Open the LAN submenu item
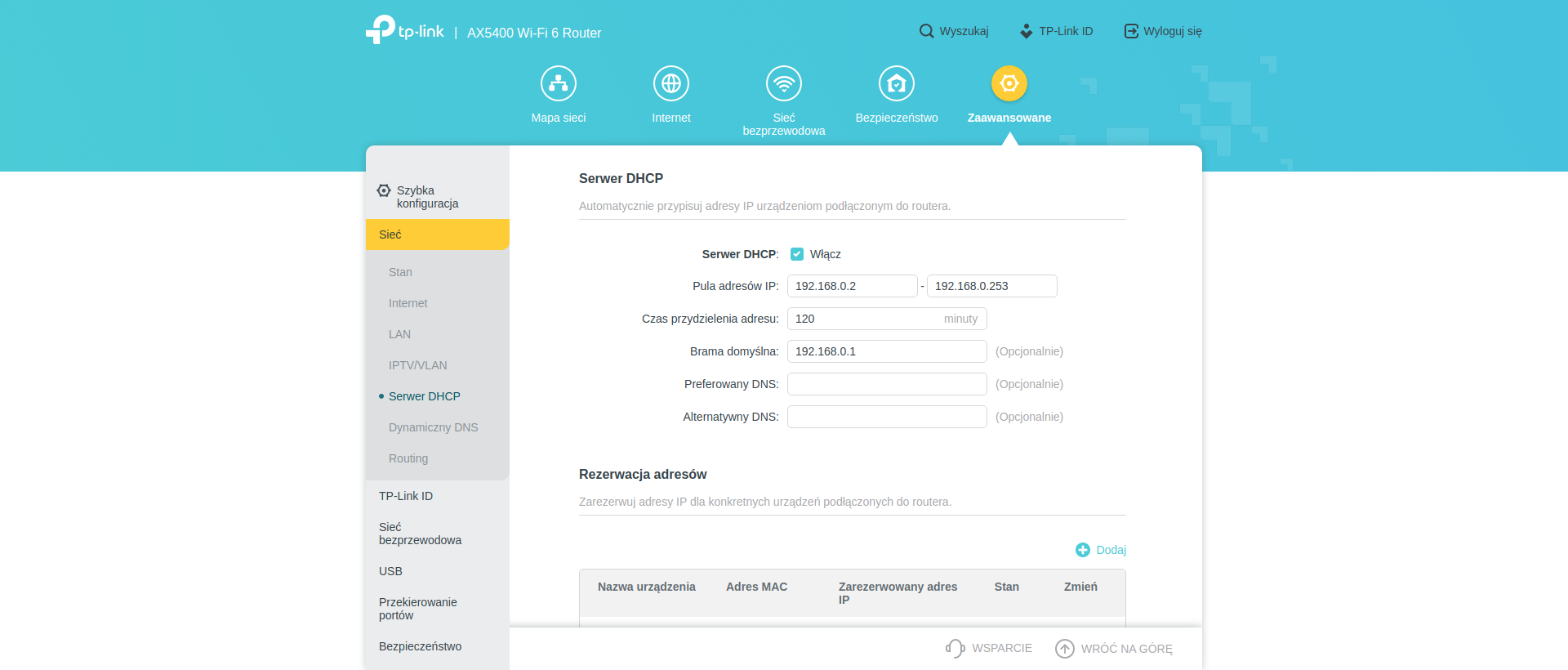The image size is (1568, 670). (x=399, y=334)
